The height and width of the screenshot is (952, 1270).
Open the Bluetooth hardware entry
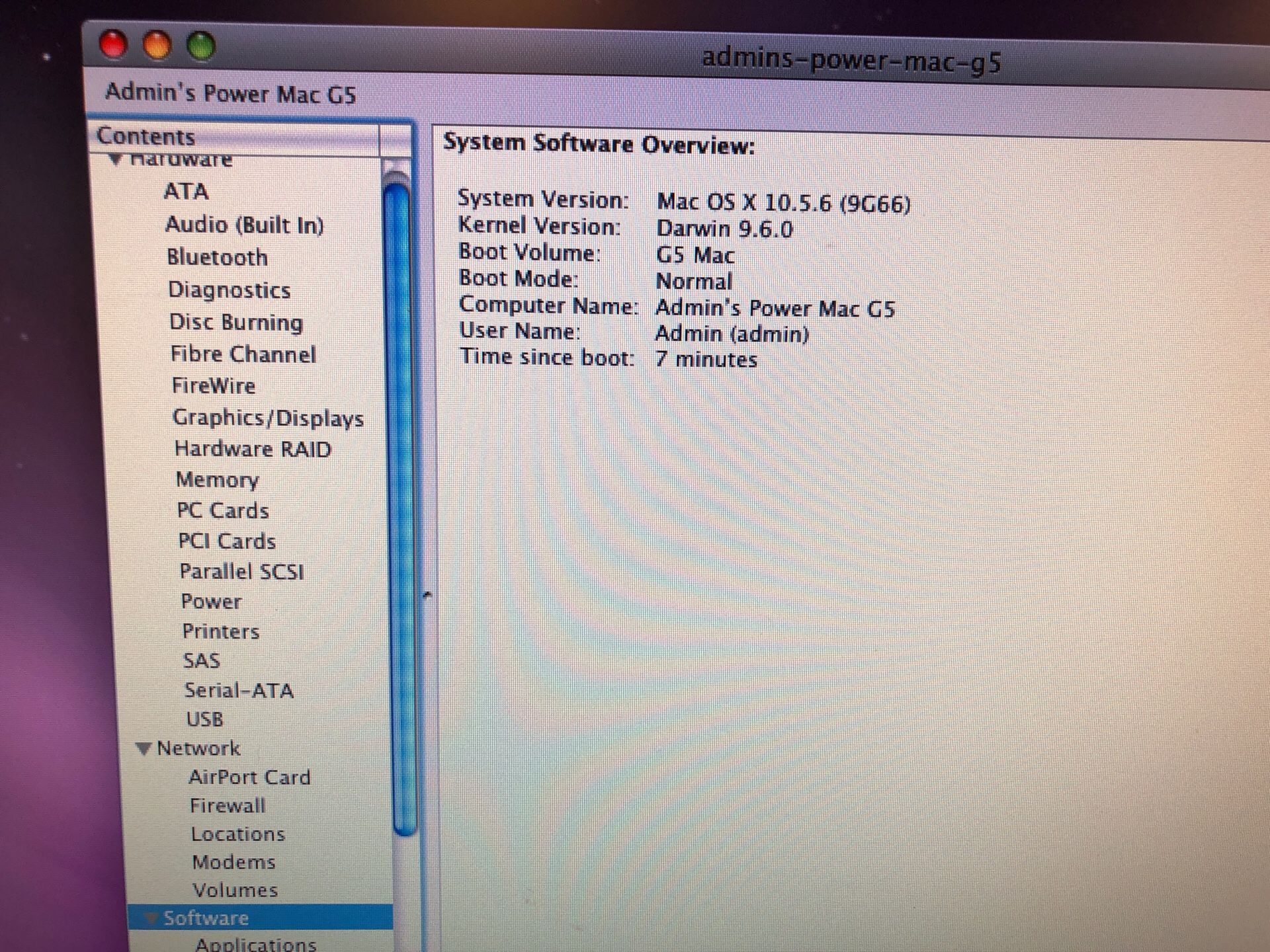pos(217,257)
